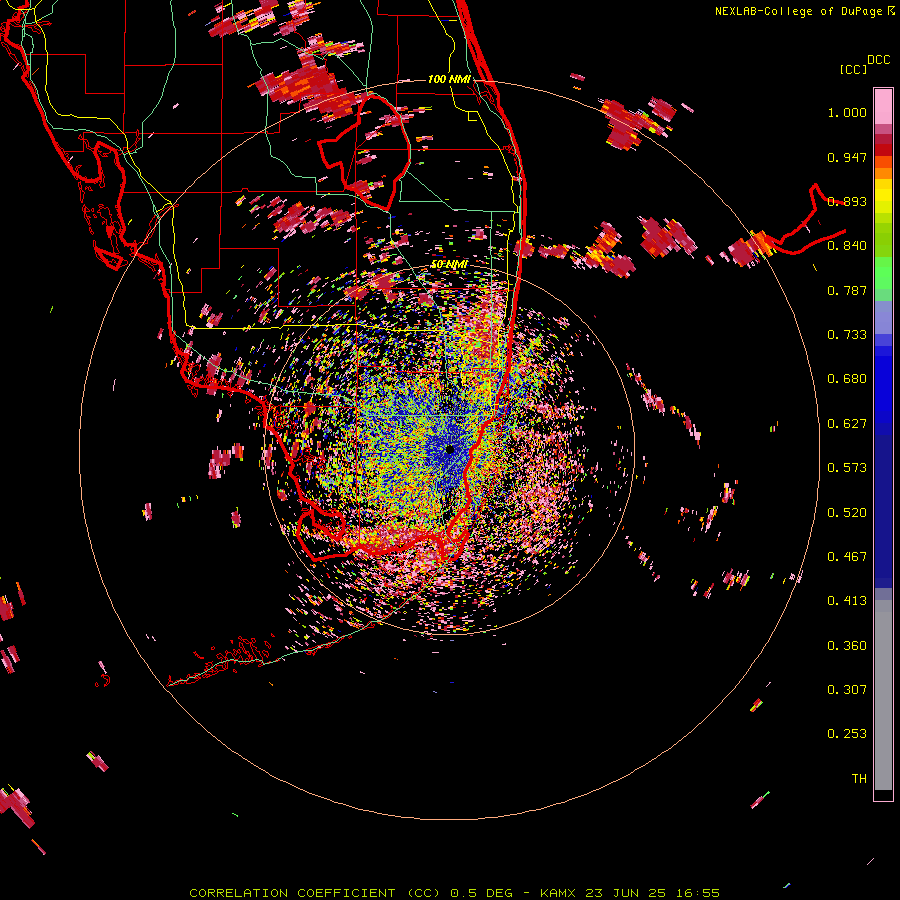900x900 pixels.
Task: Click the 0.627 color scale value
Action: (847, 424)
